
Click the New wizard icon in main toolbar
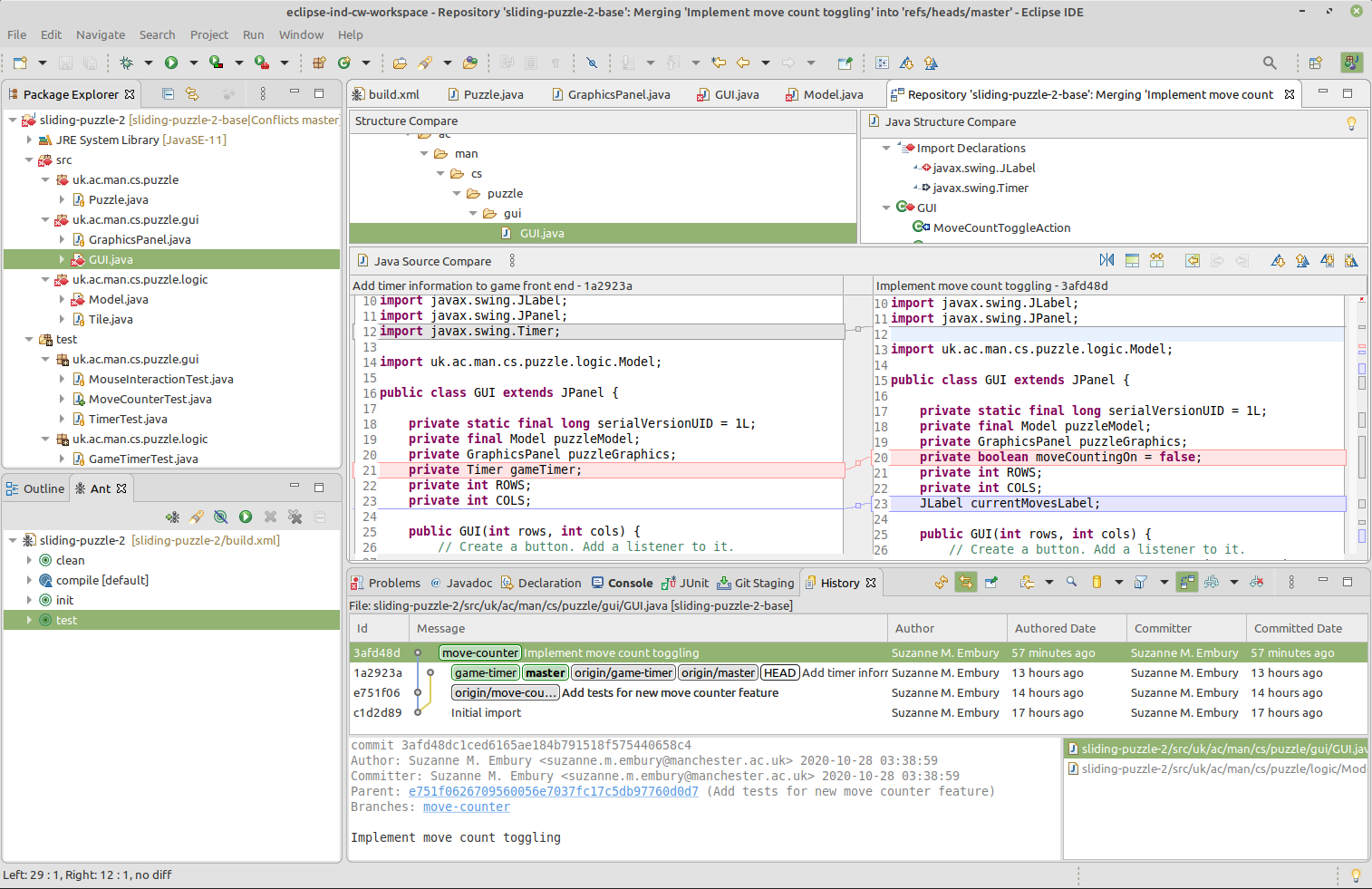(x=20, y=63)
